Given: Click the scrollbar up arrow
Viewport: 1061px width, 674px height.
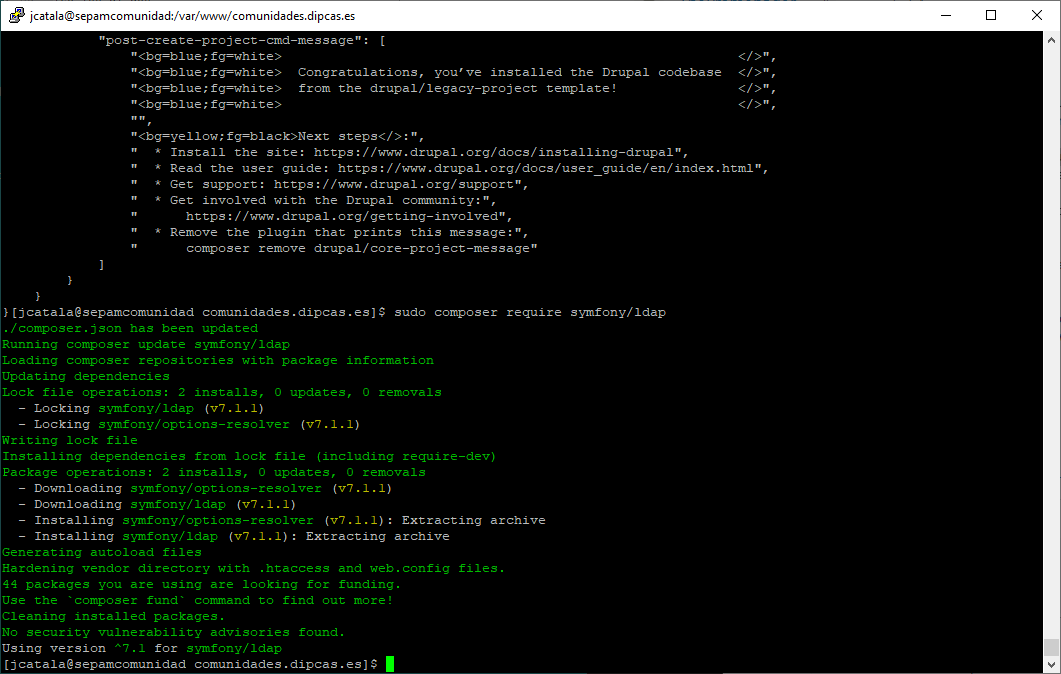Looking at the screenshot, I should coord(1052,40).
